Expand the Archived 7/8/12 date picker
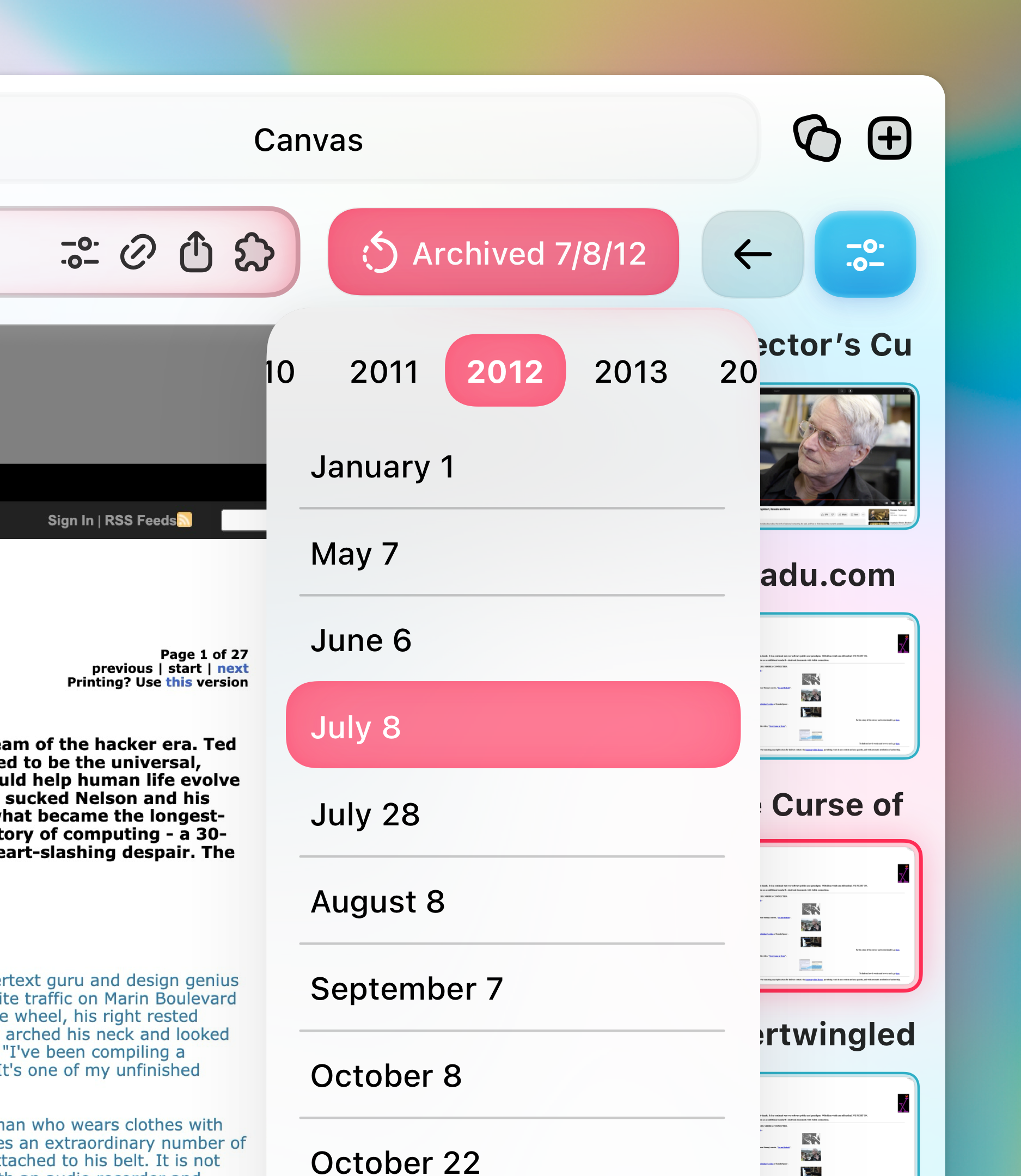 pos(503,252)
